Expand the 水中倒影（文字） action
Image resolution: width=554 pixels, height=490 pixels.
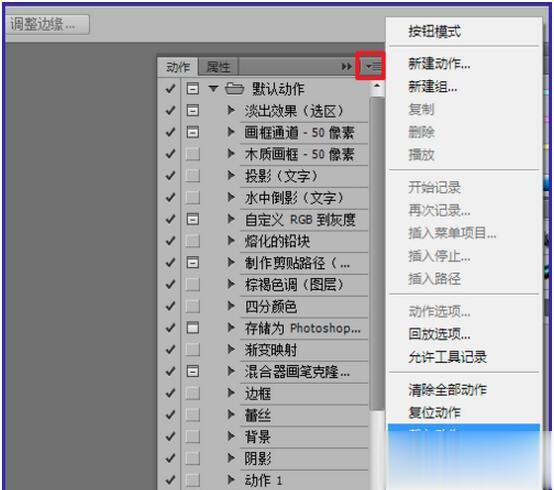[231, 197]
